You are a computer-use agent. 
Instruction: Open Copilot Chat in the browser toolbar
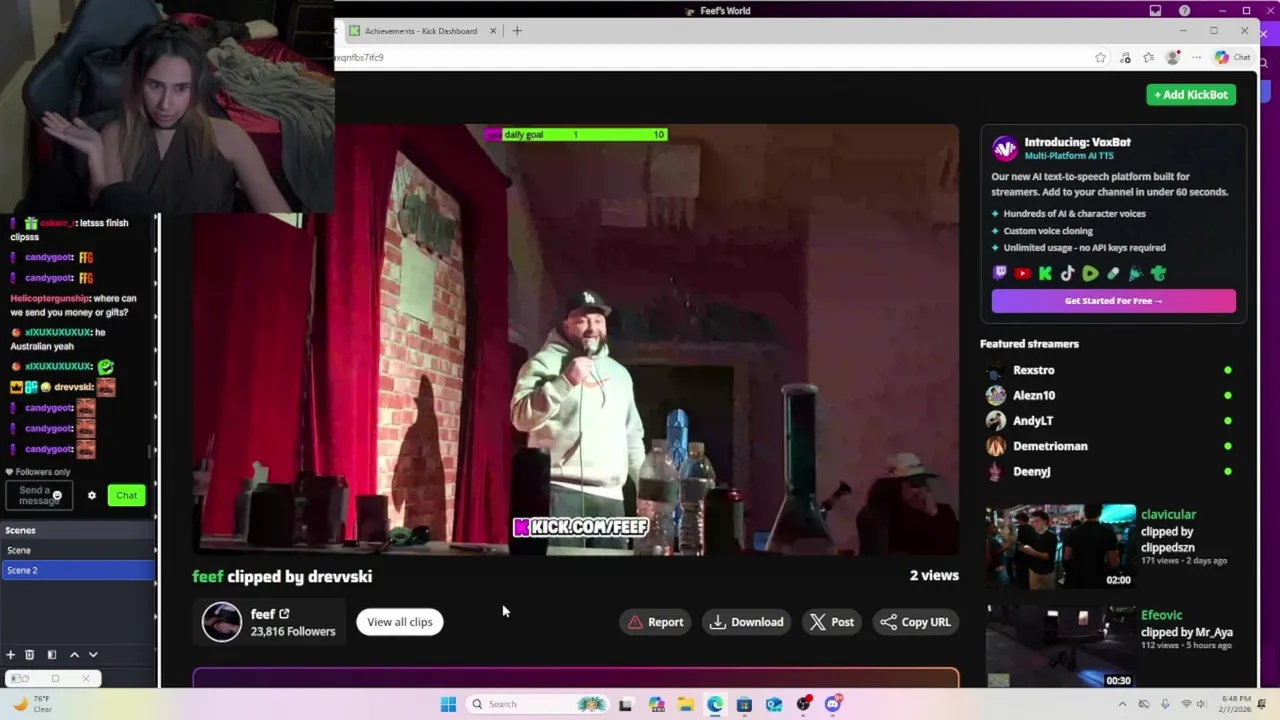pyautogui.click(x=1232, y=58)
